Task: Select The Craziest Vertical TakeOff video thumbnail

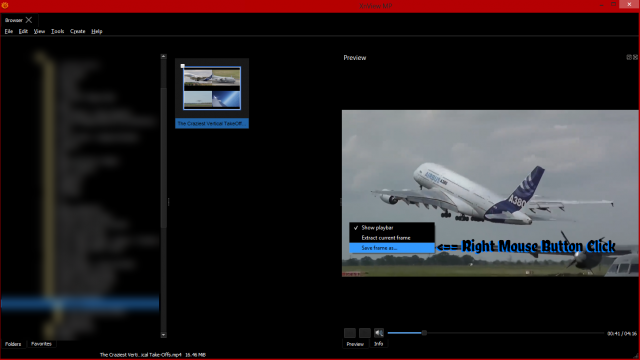Action: [212, 93]
